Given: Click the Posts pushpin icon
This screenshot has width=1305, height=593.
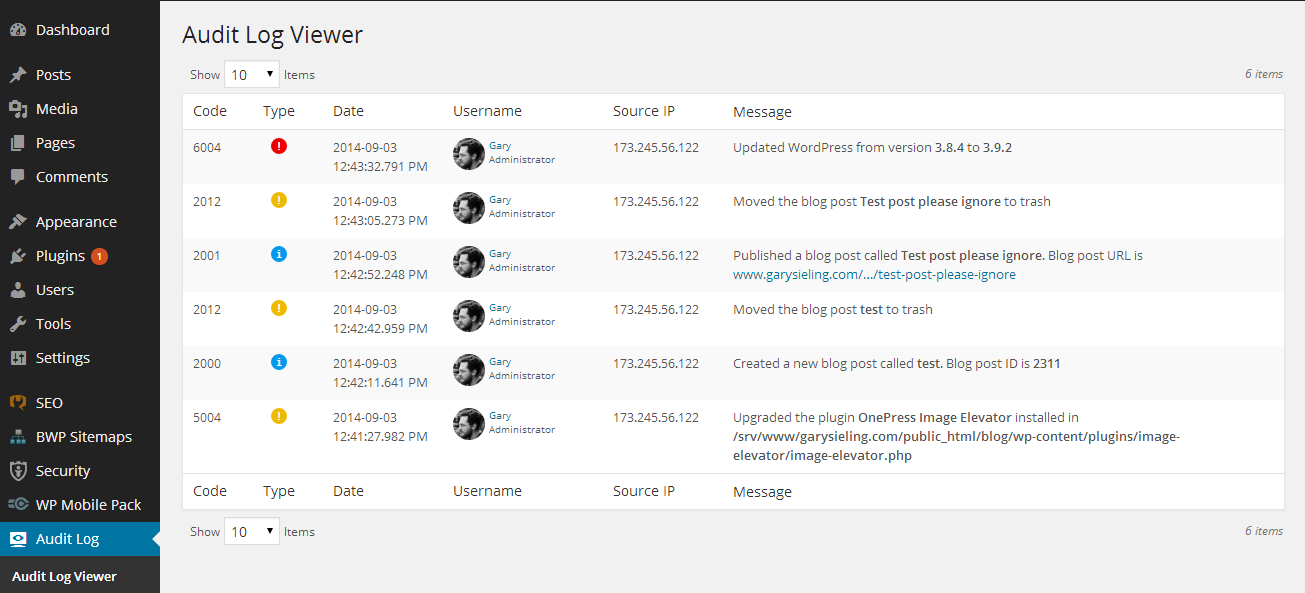Looking at the screenshot, I should 18,75.
